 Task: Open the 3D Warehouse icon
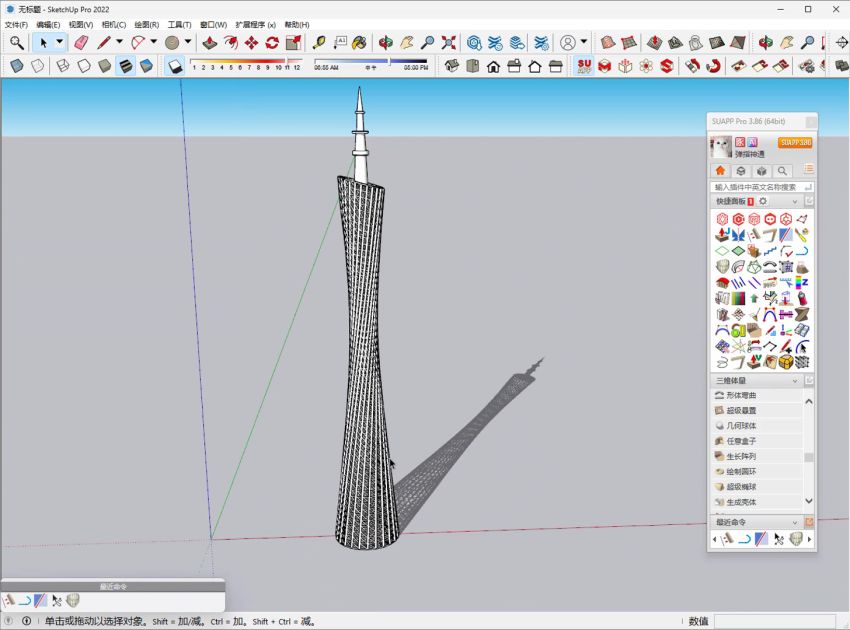474,42
